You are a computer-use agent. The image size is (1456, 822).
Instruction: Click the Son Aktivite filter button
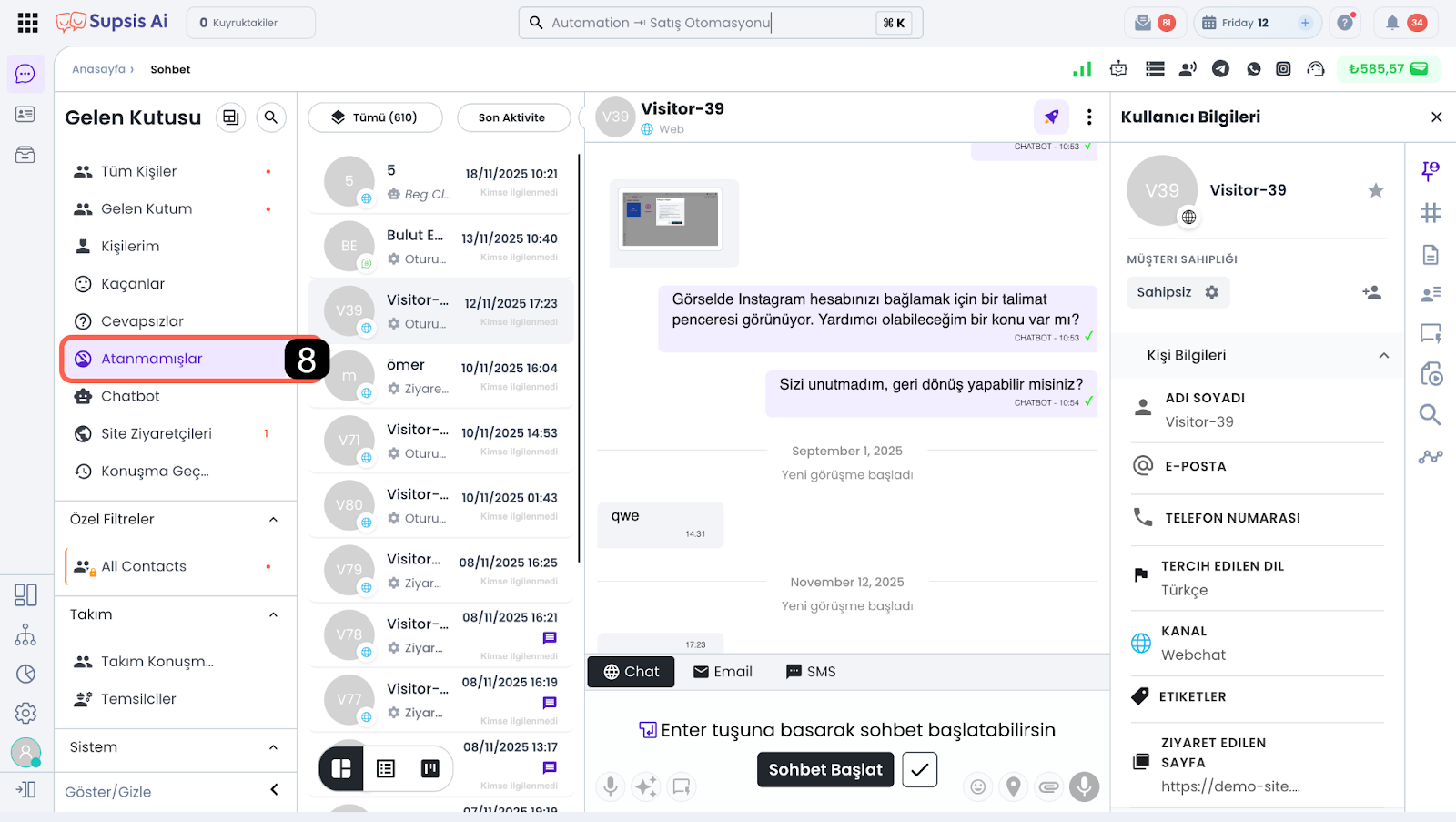[x=511, y=117]
